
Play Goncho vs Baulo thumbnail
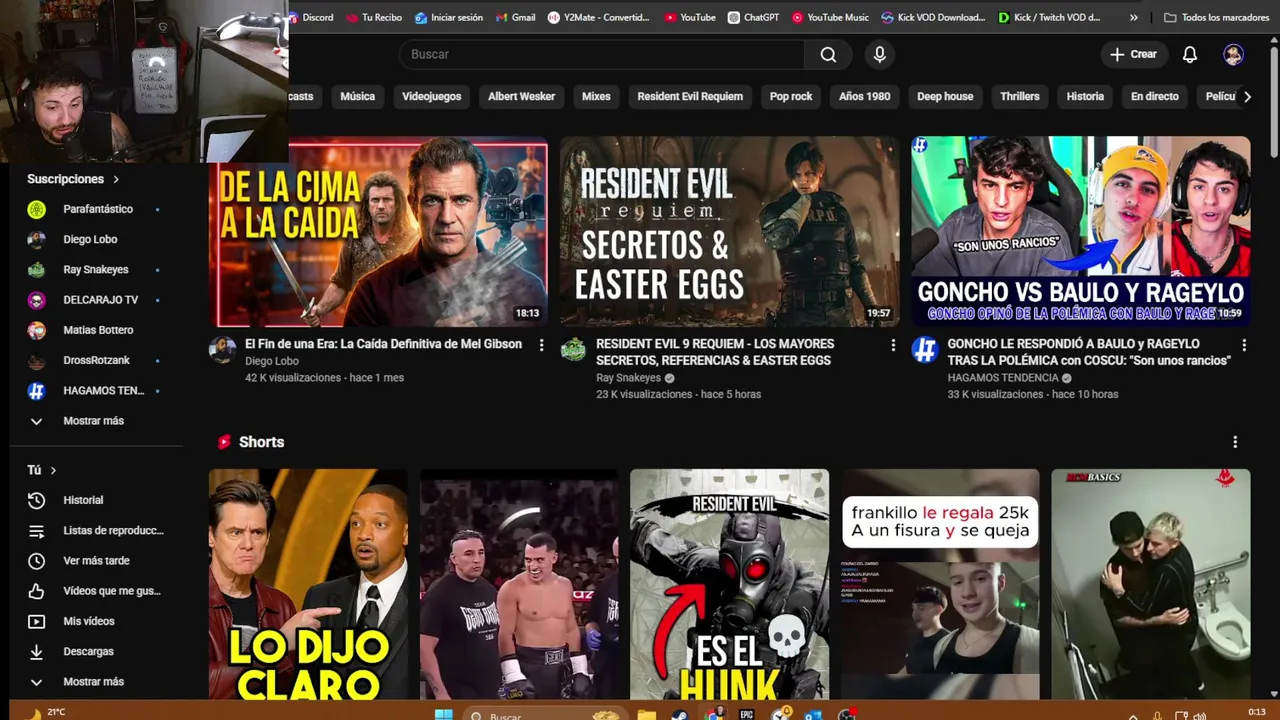pyautogui.click(x=1080, y=231)
